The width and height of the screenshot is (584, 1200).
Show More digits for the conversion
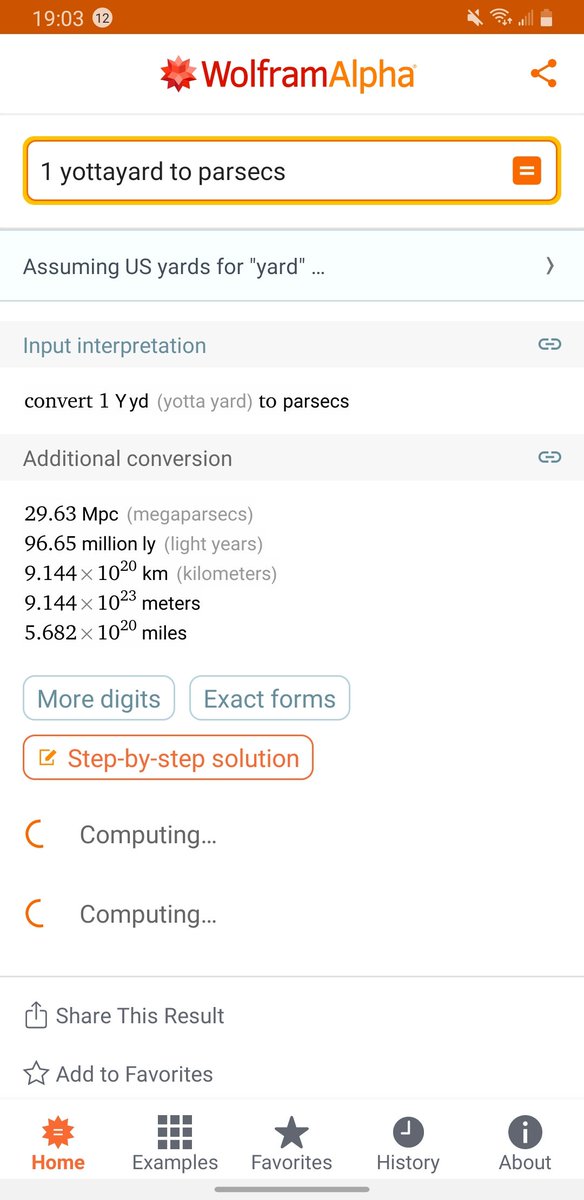tap(99, 698)
